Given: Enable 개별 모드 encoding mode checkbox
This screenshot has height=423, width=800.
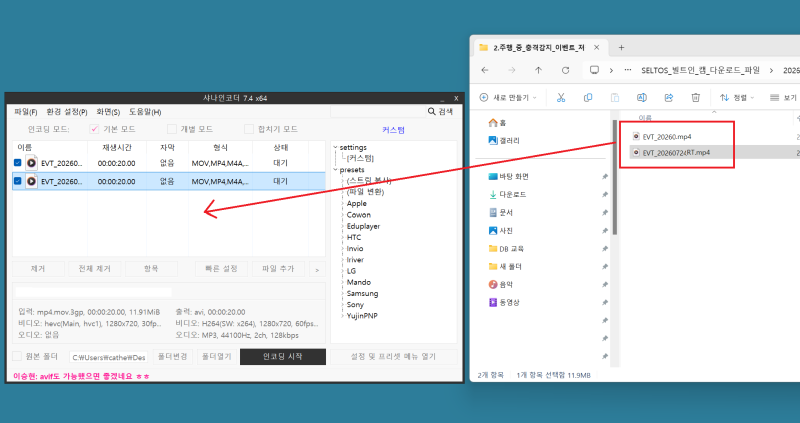Looking at the screenshot, I should pos(172,129).
